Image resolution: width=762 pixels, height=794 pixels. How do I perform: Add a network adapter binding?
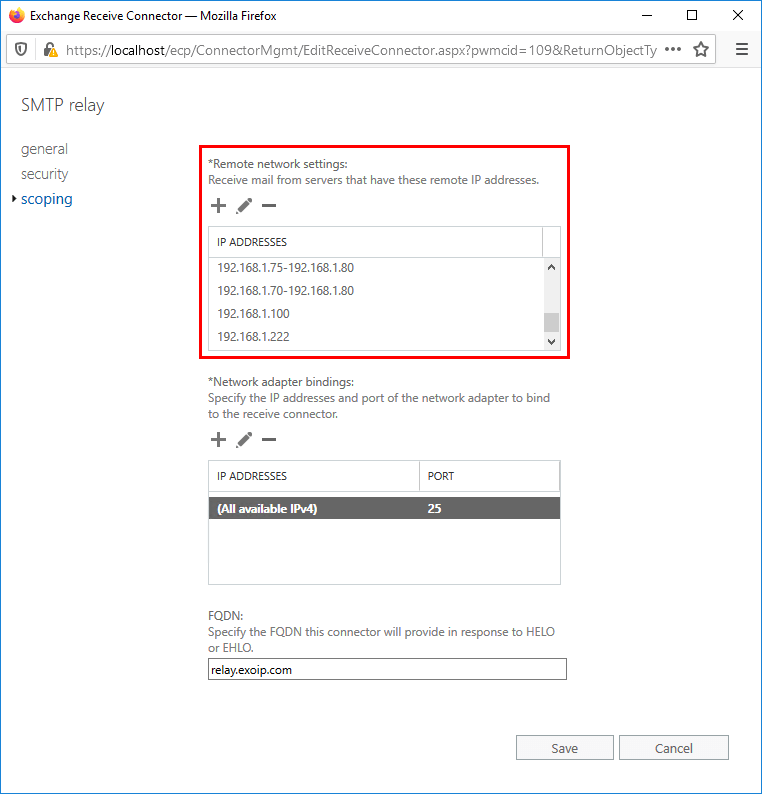[x=219, y=439]
